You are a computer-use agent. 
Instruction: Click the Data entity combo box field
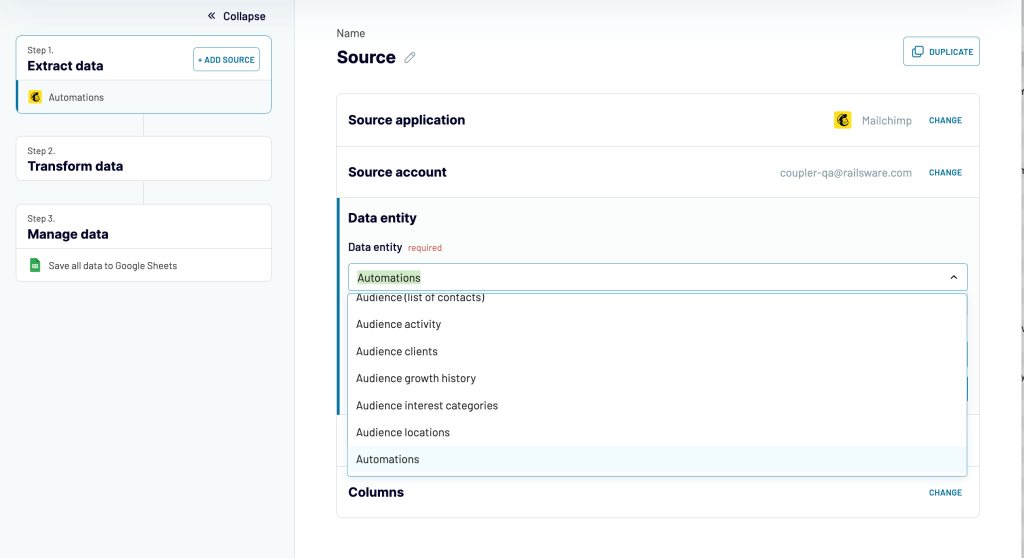[658, 278]
